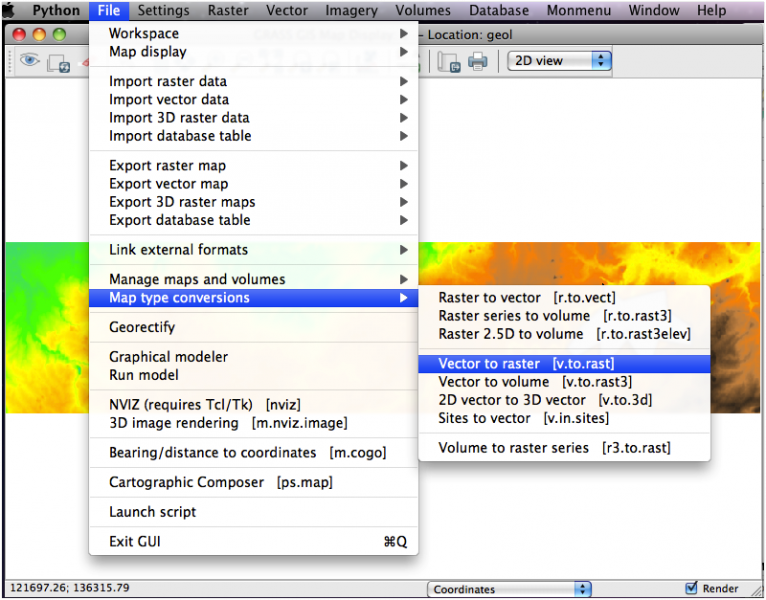
Task: Click the eye icon to display map
Action: pos(29,61)
